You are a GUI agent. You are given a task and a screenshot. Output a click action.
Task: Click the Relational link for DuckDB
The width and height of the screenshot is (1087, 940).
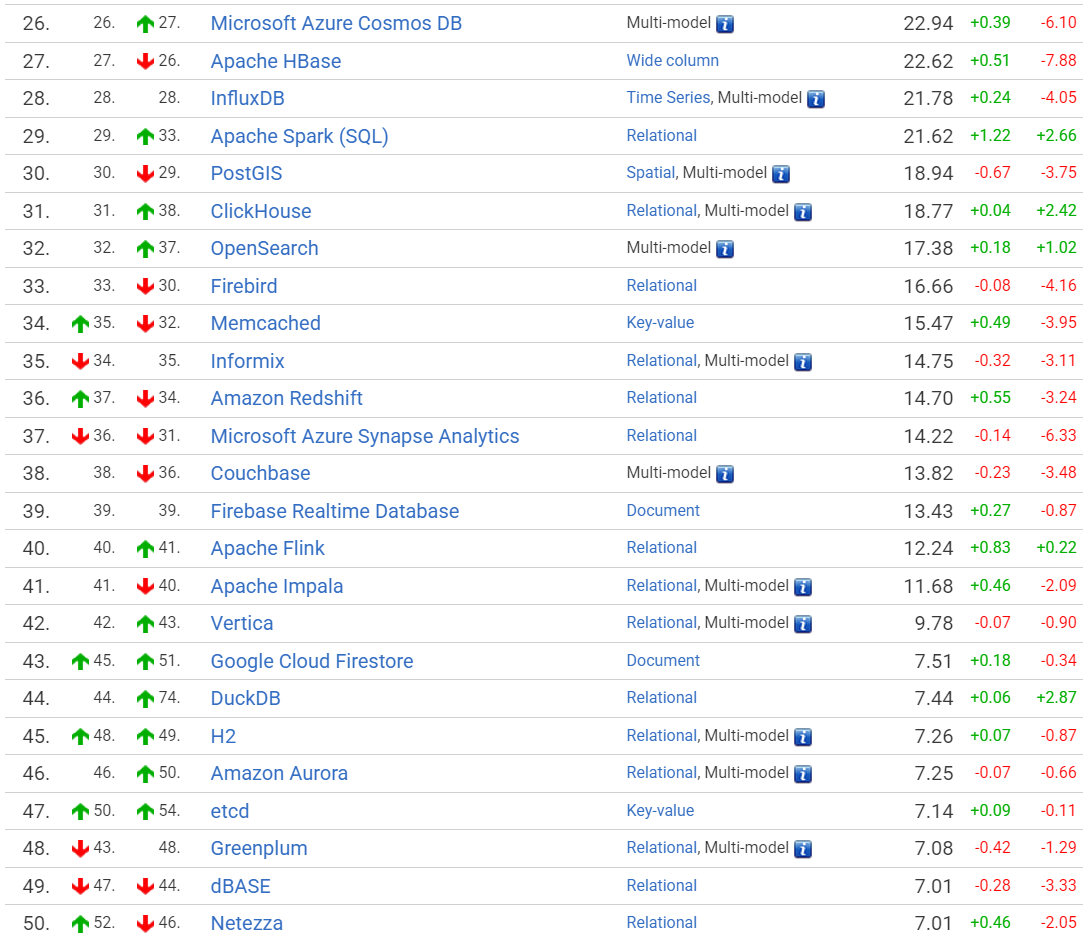pos(661,698)
